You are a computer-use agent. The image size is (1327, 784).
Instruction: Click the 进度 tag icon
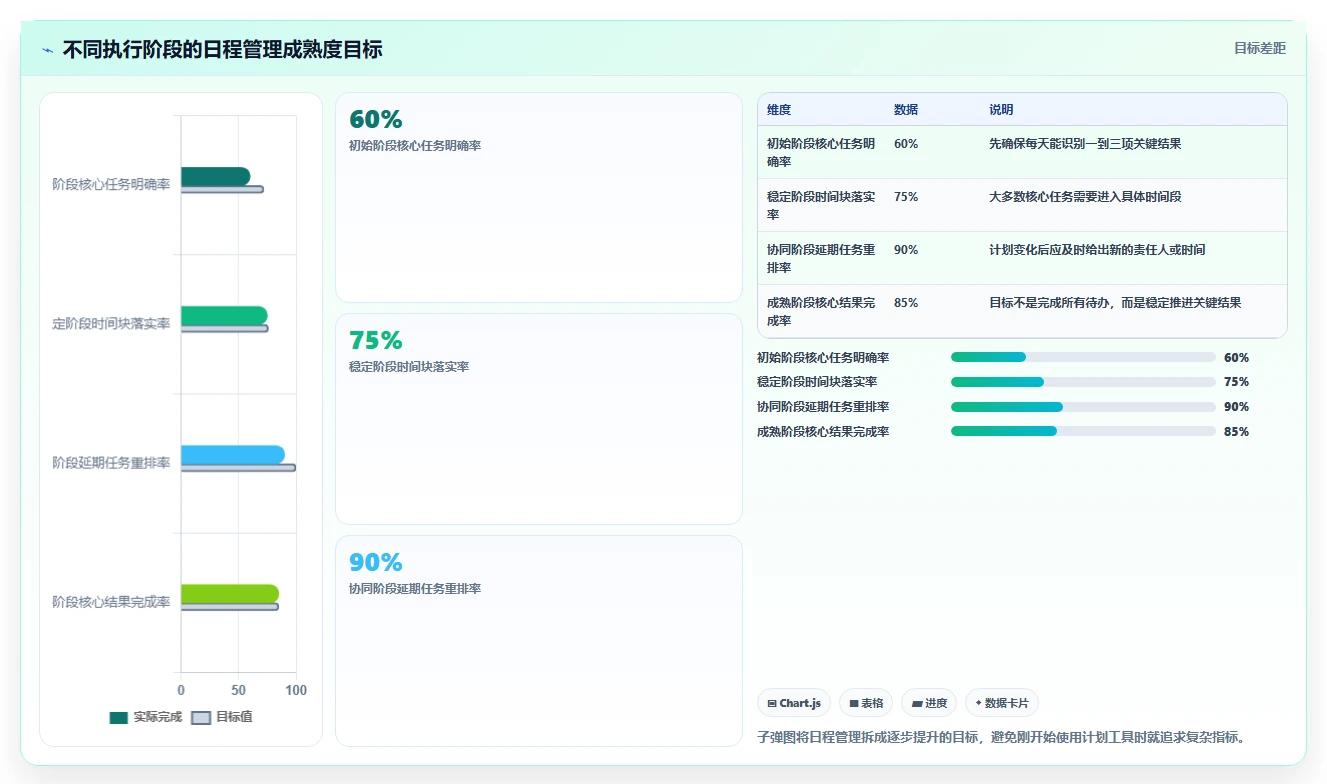click(x=916, y=704)
